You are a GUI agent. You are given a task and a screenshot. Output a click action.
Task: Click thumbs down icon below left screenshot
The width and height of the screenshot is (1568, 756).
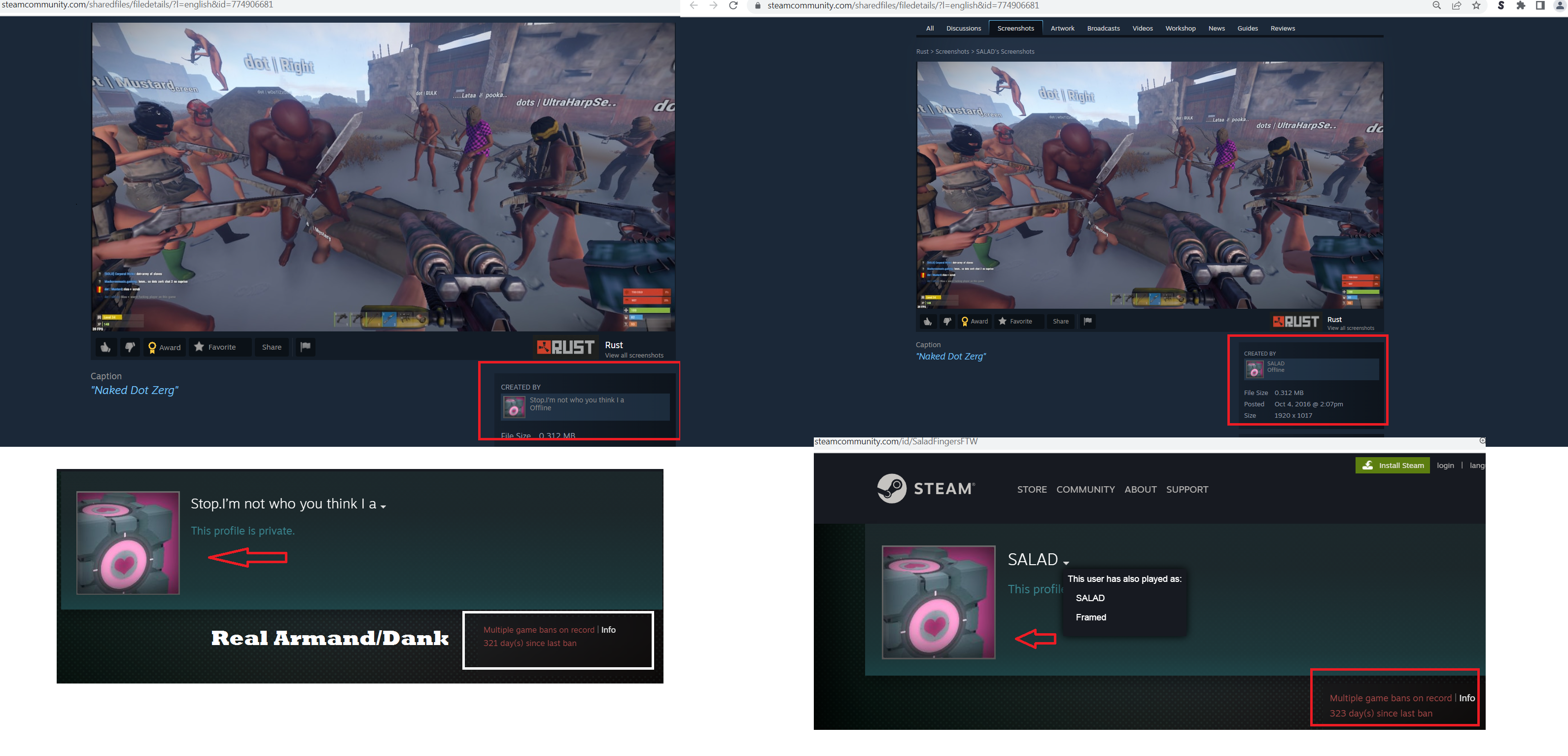coord(130,347)
